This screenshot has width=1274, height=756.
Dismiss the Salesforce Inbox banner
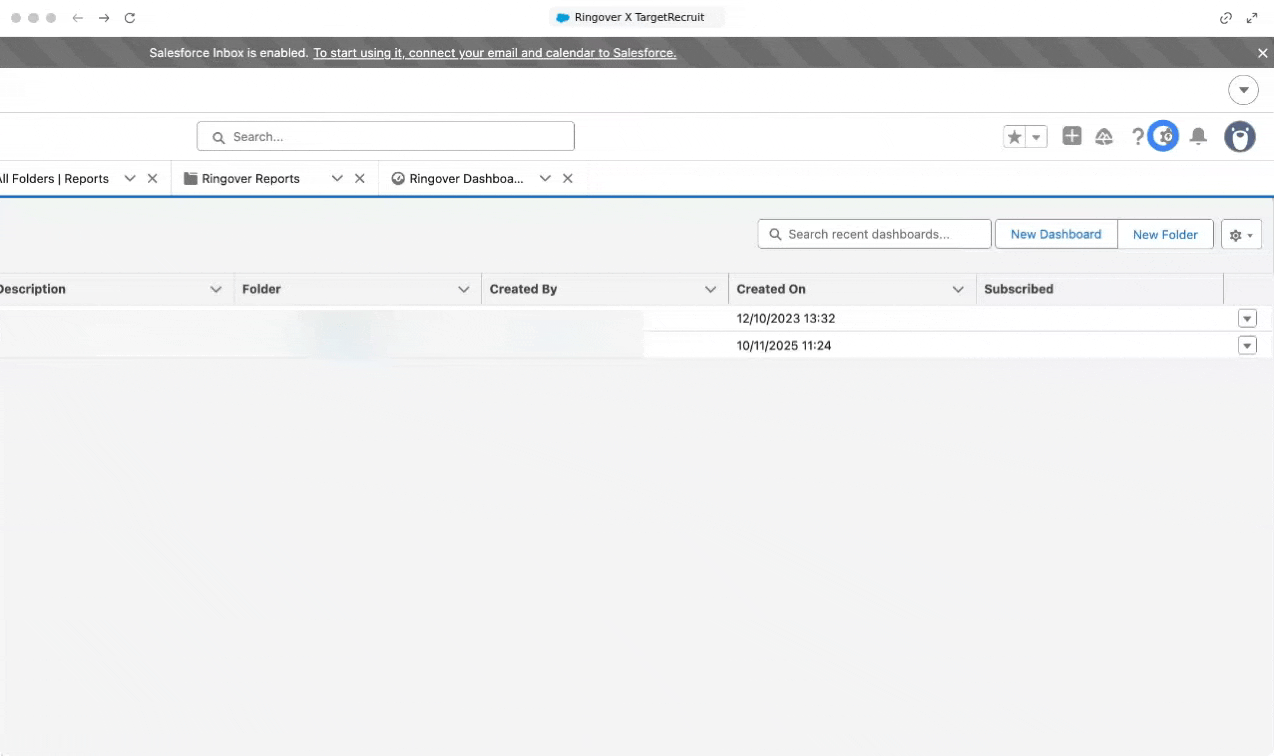click(1262, 53)
